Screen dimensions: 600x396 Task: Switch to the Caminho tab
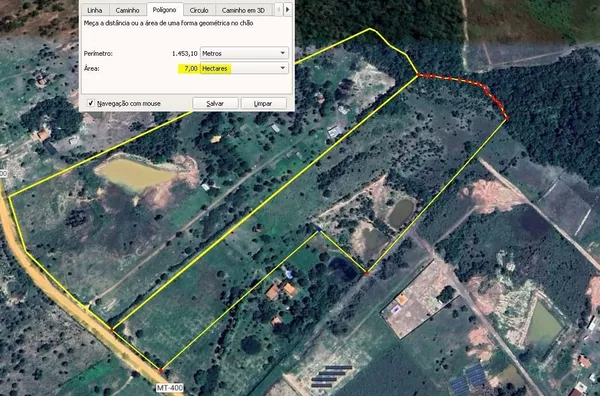click(128, 10)
